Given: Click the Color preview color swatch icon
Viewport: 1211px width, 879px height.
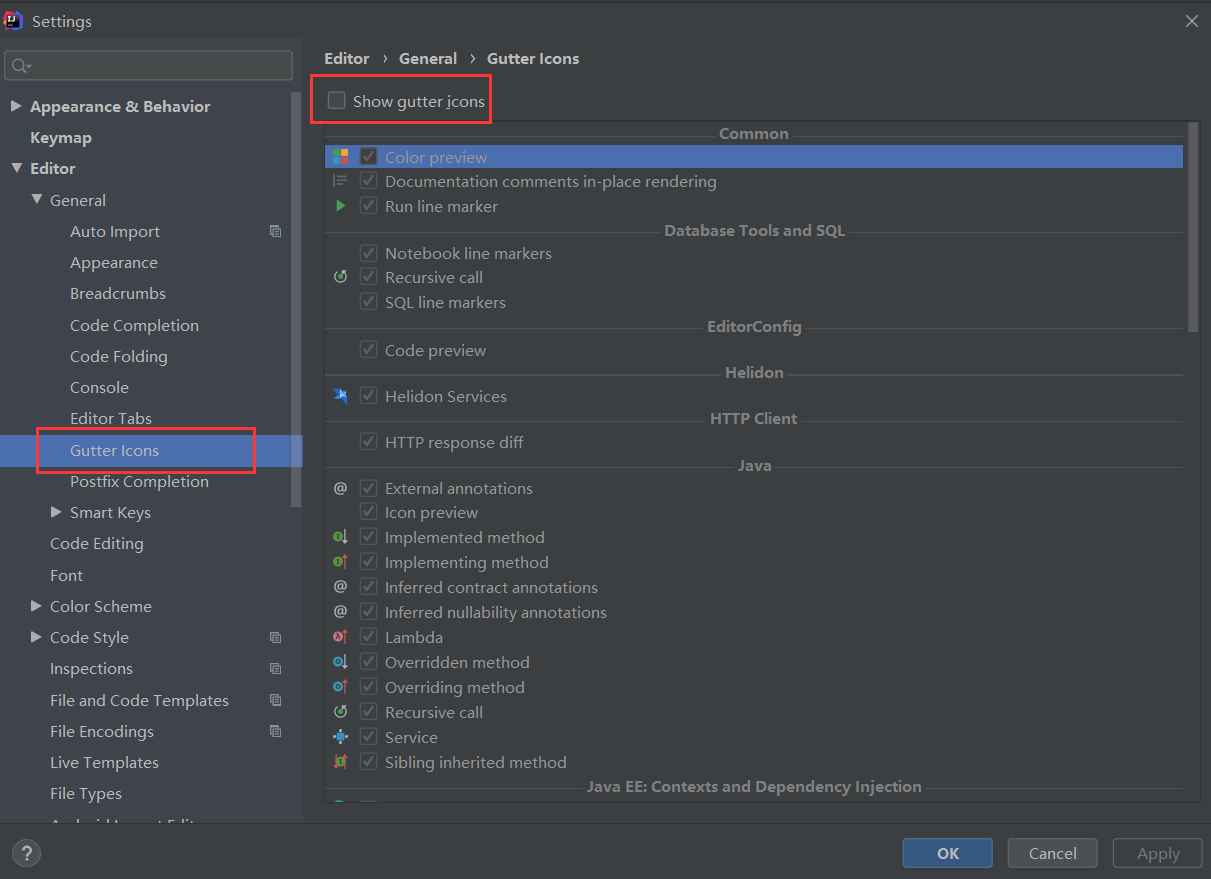Looking at the screenshot, I should (340, 156).
